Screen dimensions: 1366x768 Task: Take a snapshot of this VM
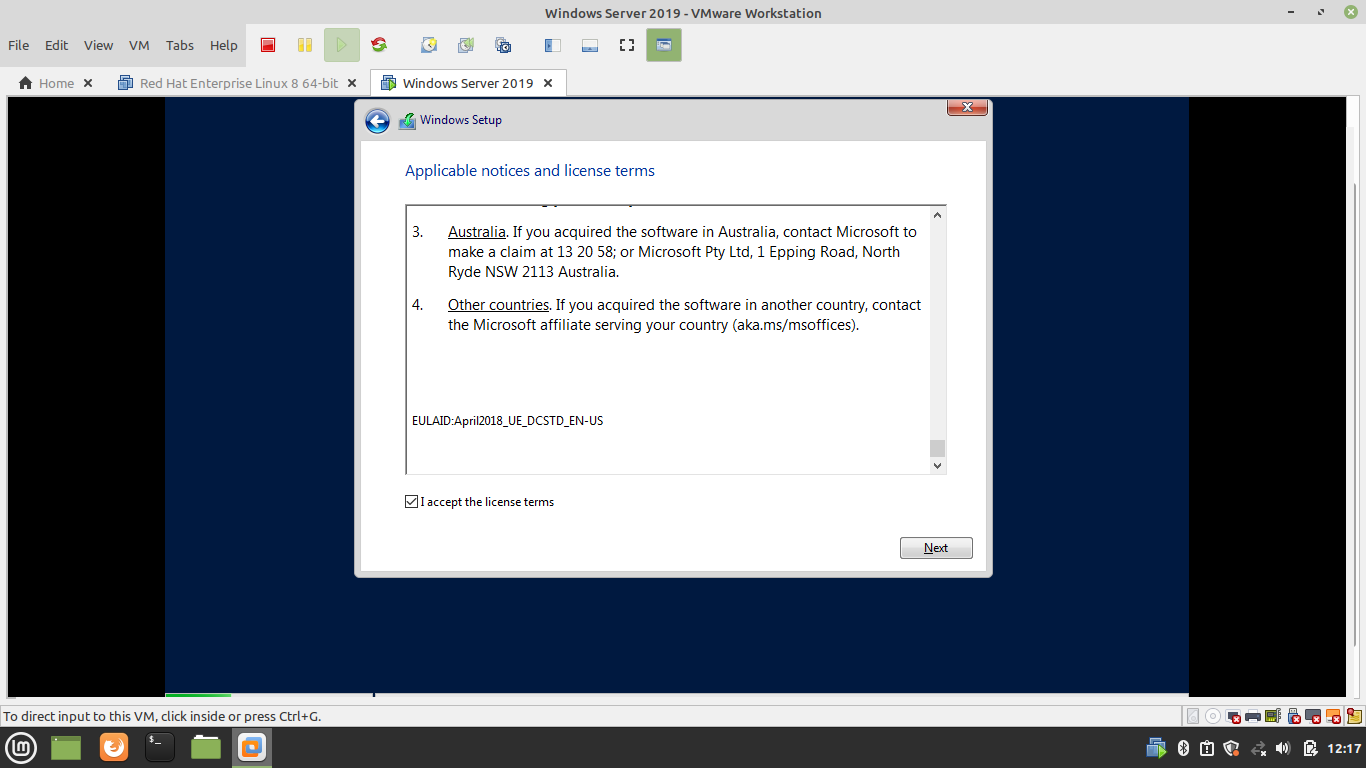[429, 45]
